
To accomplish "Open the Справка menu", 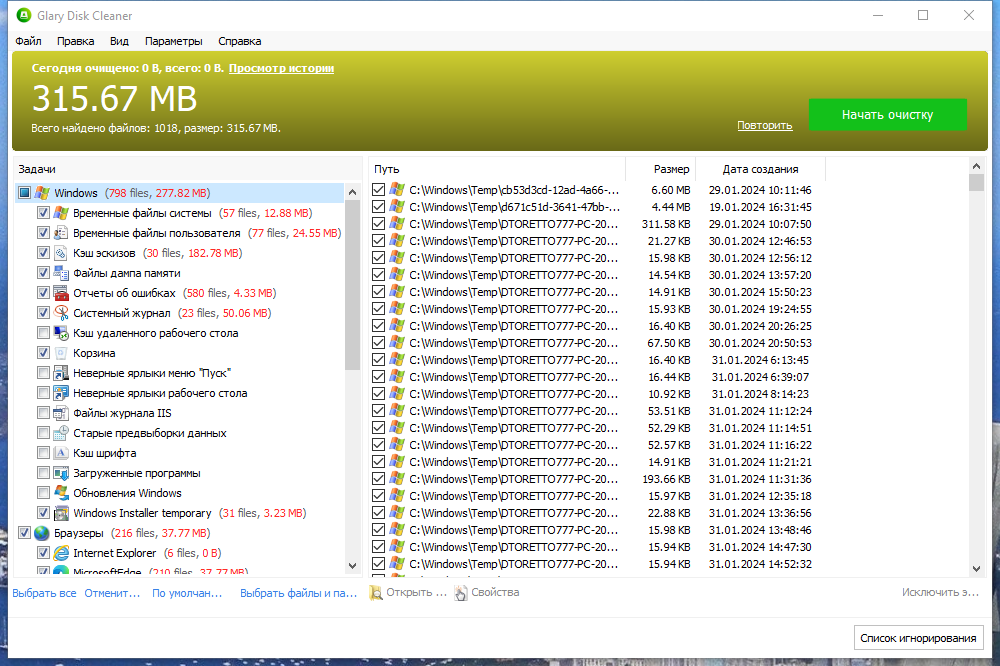I will click(x=240, y=41).
